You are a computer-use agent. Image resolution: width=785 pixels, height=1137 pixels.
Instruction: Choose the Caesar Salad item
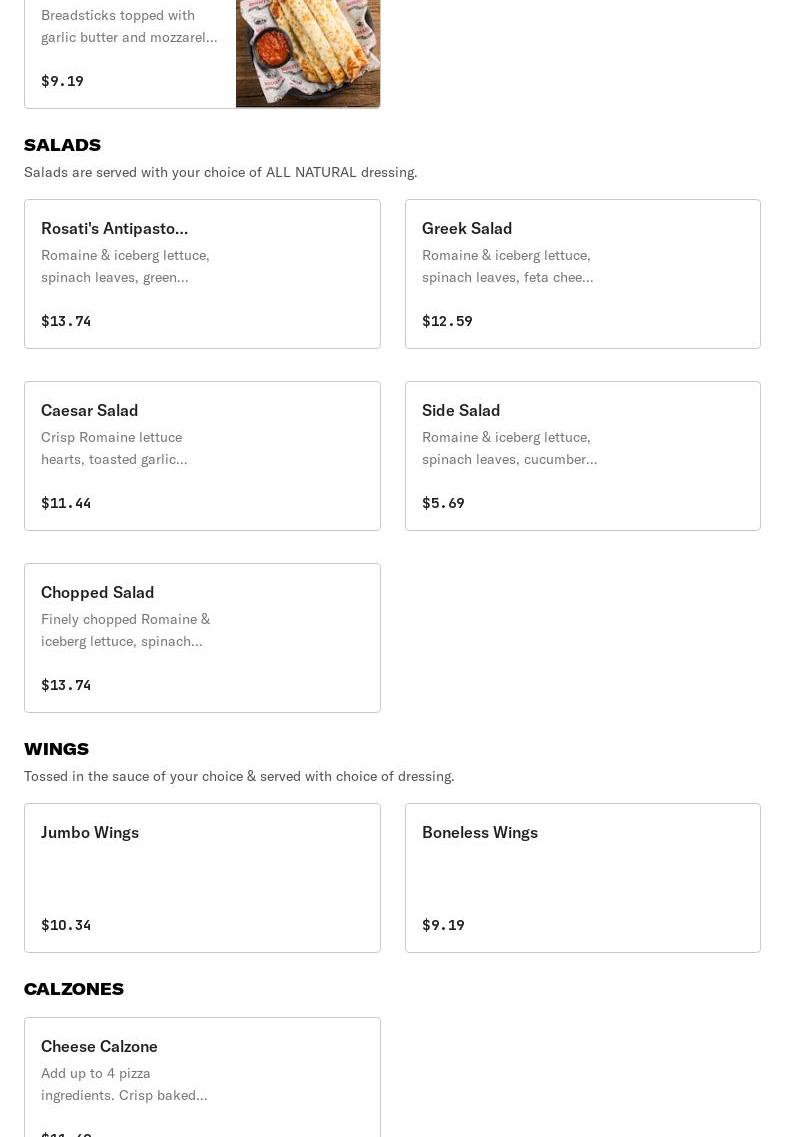click(202, 455)
